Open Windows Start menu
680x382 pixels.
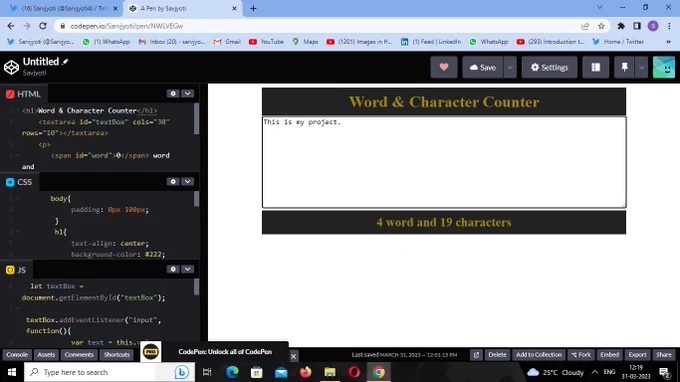(x=12, y=372)
